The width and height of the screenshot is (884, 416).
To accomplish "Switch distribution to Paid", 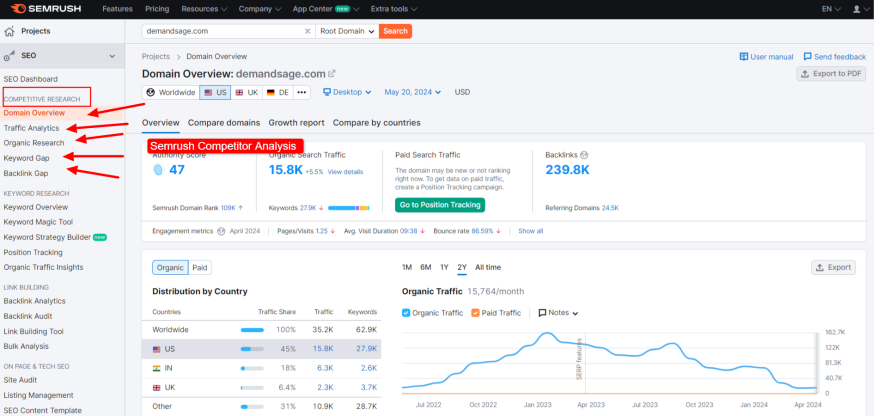I will [x=200, y=268].
